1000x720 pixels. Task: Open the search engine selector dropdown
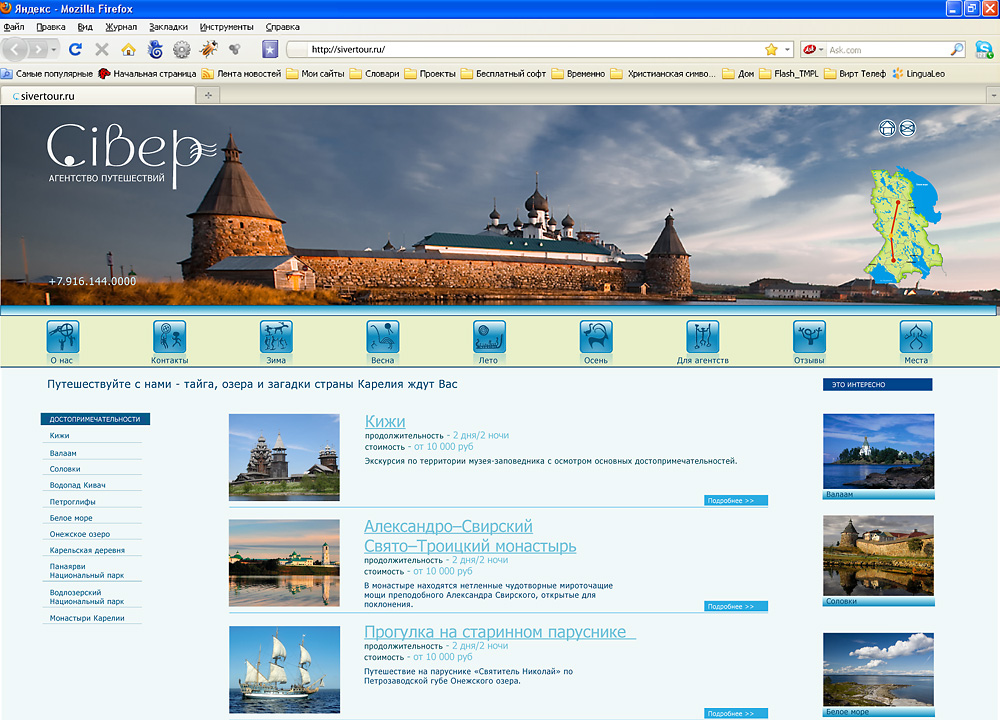813,49
